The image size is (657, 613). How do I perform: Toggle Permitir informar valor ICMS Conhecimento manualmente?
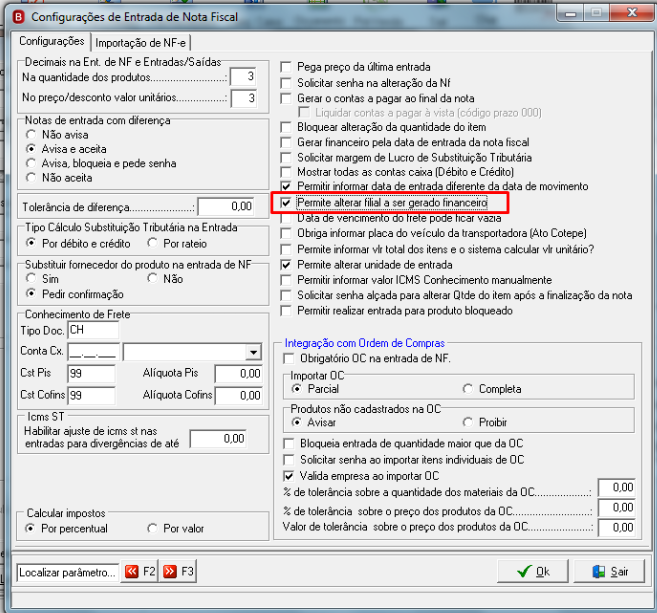point(286,280)
